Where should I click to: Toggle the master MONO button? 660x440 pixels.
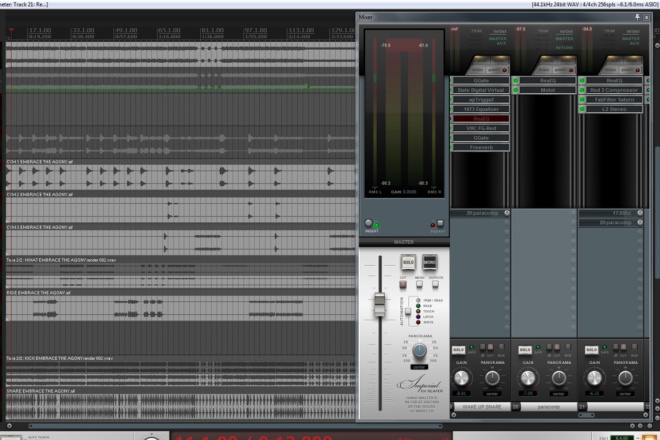click(429, 262)
